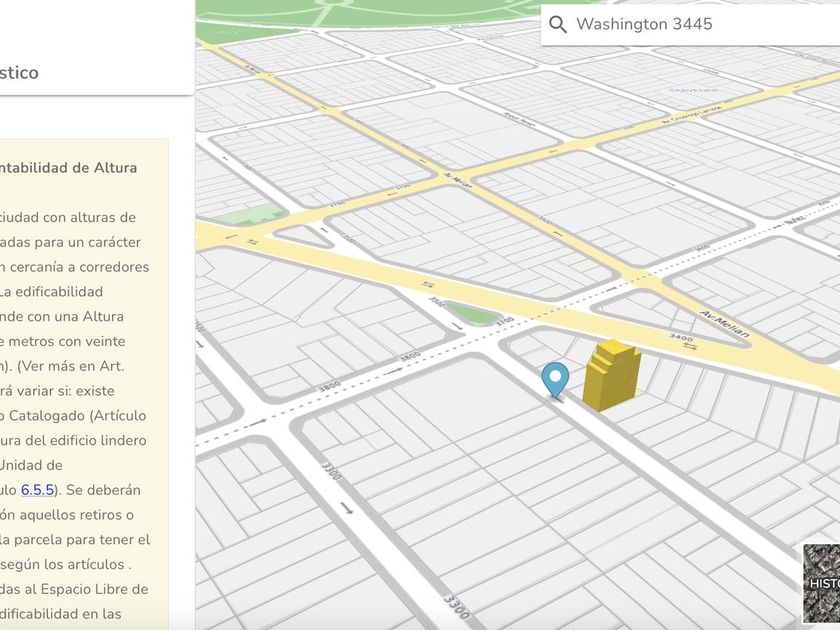
Task: Select the yellow 3D building model
Action: click(x=611, y=376)
